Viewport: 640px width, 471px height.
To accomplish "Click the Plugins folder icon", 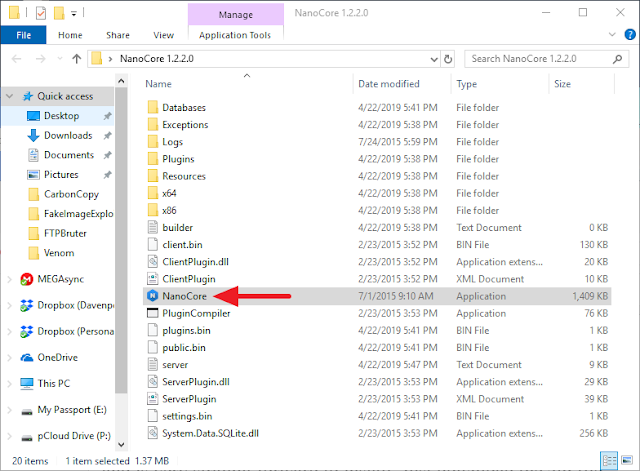I will pos(152,159).
